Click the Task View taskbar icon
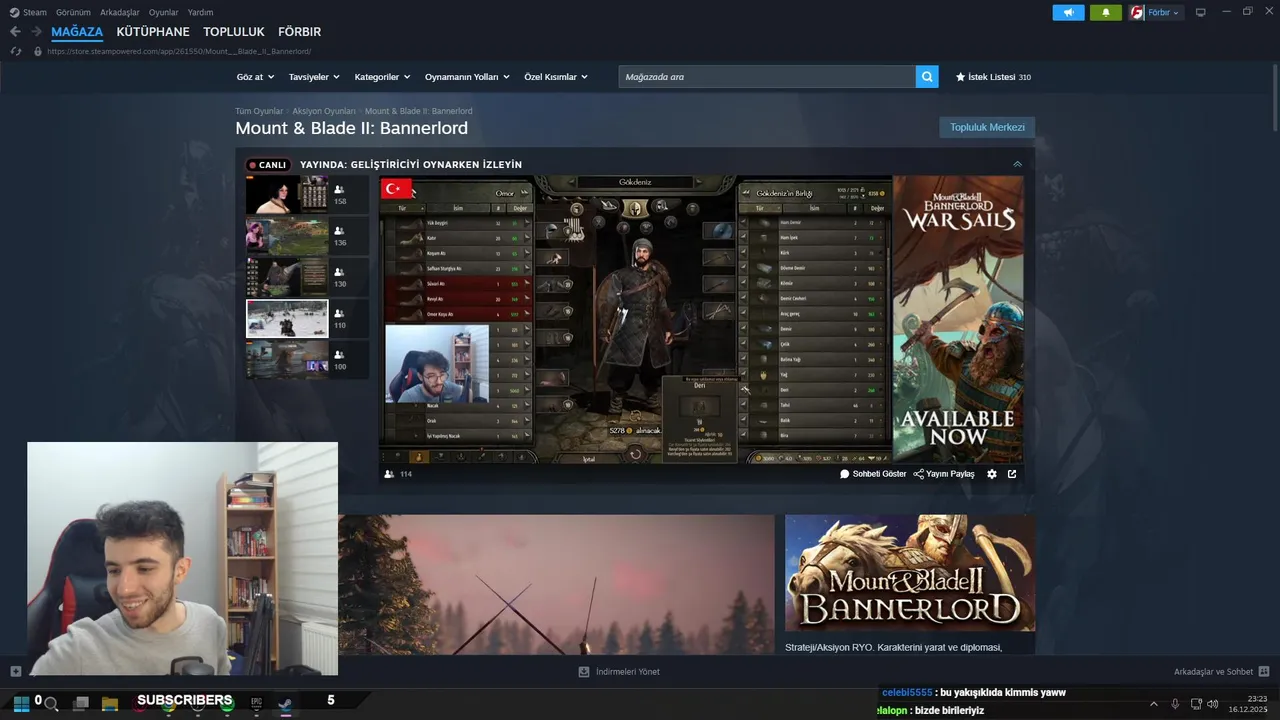This screenshot has height=720, width=1280. pyautogui.click(x=81, y=704)
